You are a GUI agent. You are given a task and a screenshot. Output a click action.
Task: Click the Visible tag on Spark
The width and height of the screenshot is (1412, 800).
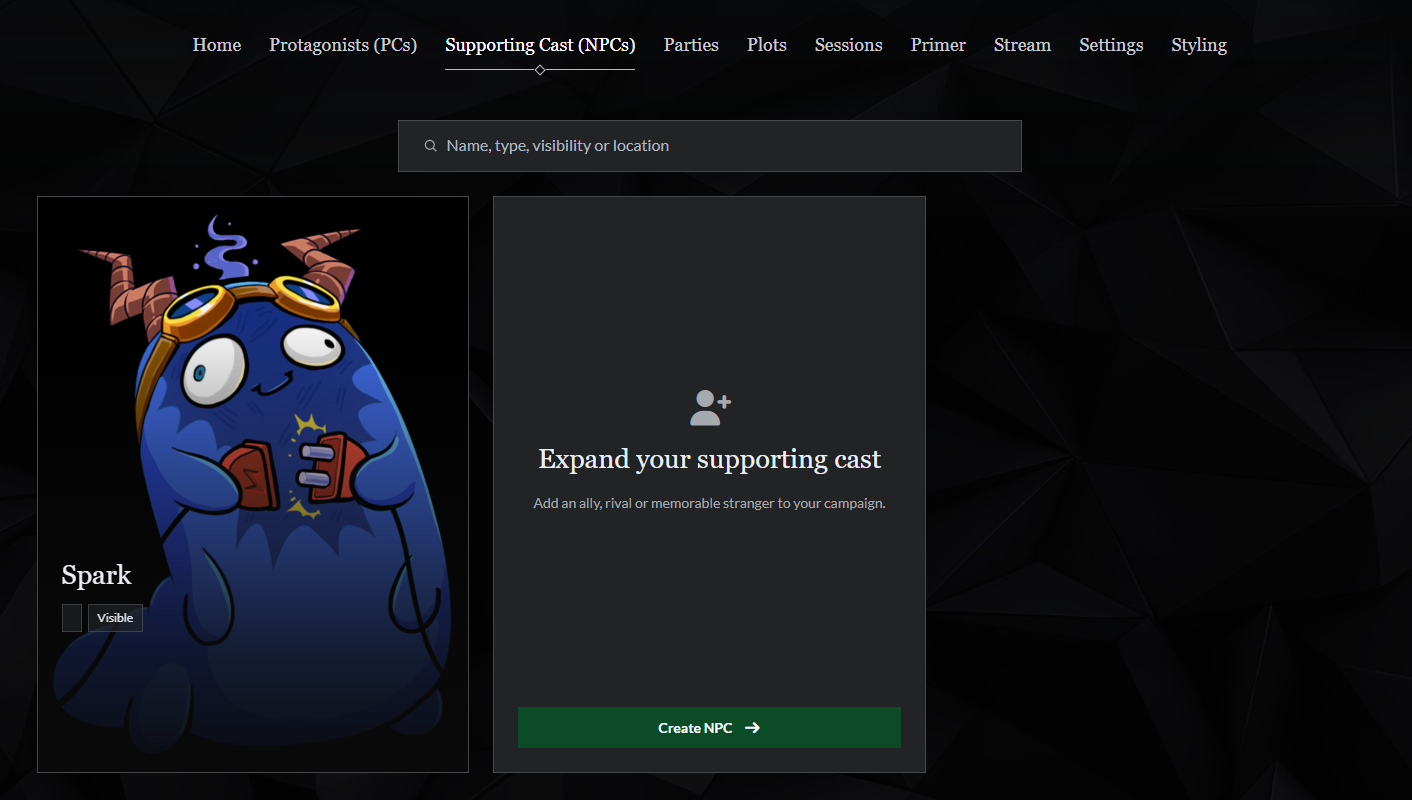tap(115, 618)
